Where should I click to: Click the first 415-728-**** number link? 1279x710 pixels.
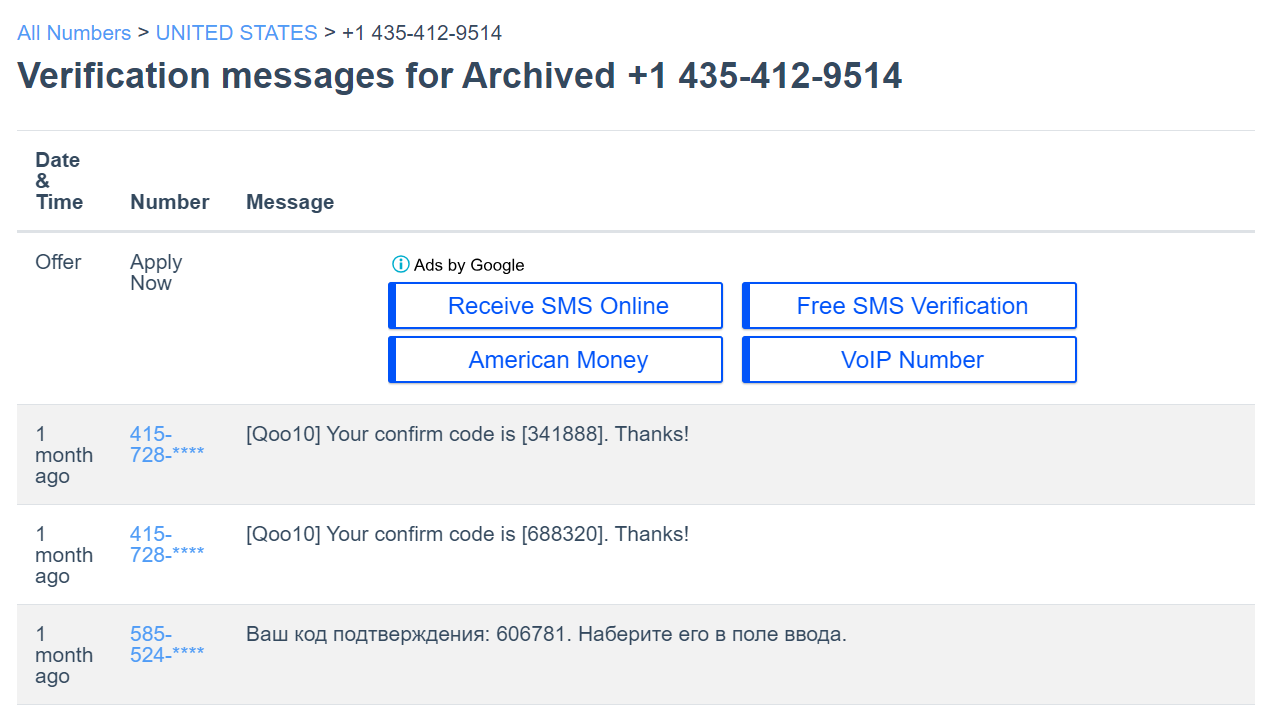point(166,444)
